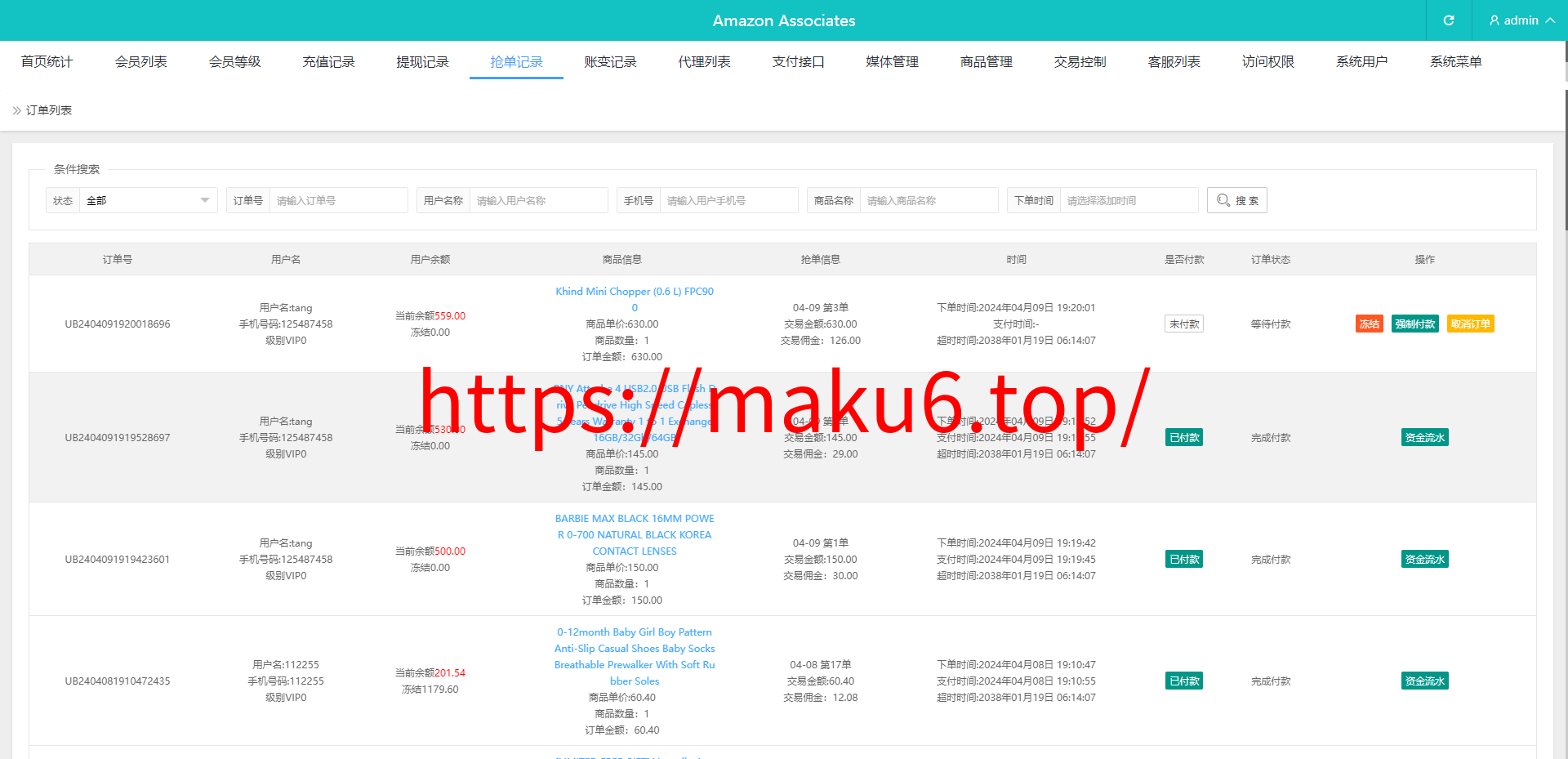Click the 抢单信息 column header
Viewport: 1568px width, 759px height.
coord(821,260)
